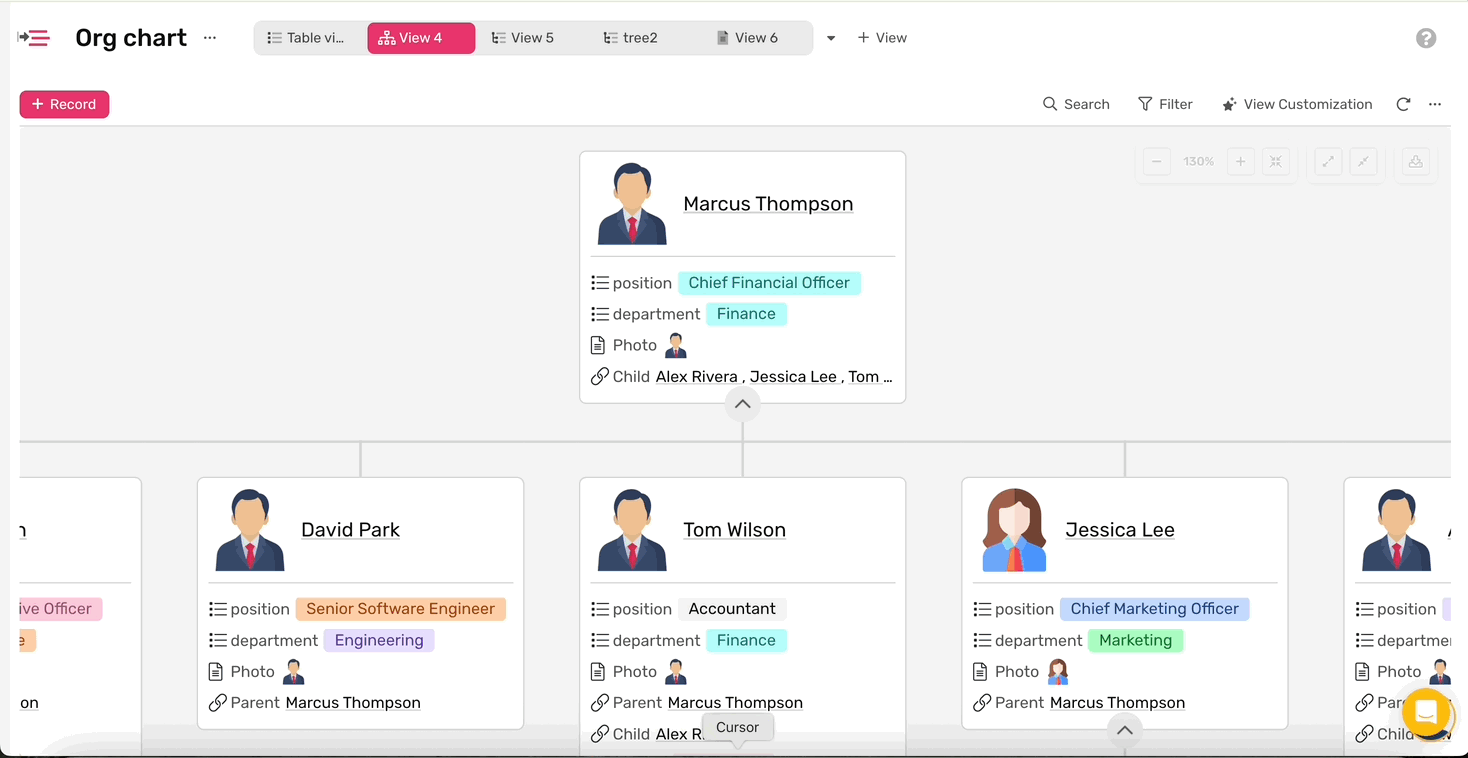Screen dimensions: 1468x758
Task: Open David Park's Parent Marcus Thompson link
Action: (x=353, y=703)
